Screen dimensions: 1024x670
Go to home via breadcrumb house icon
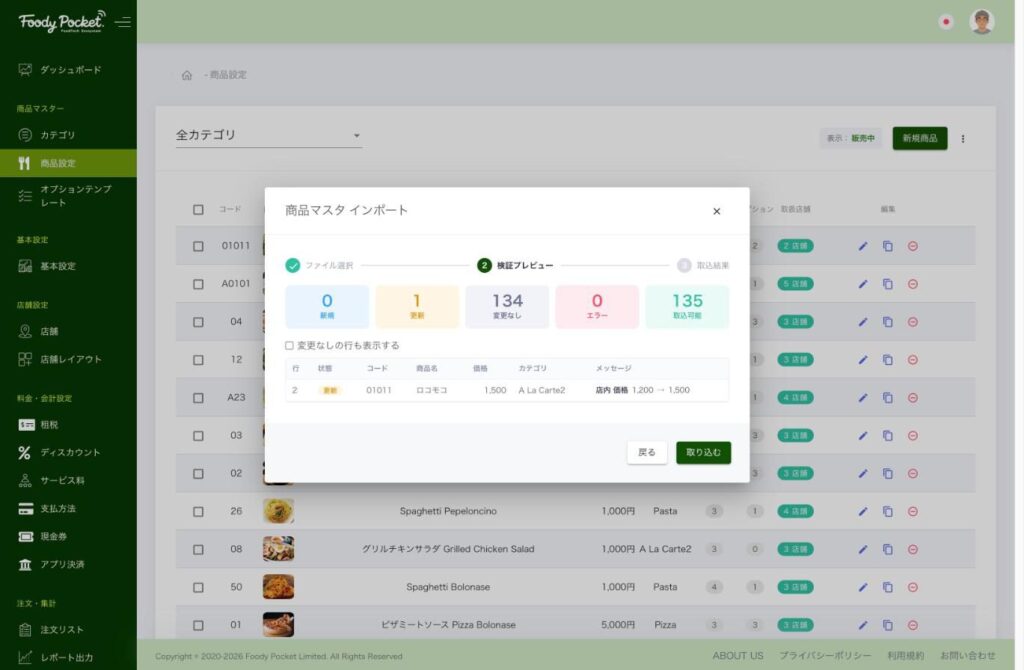click(187, 75)
